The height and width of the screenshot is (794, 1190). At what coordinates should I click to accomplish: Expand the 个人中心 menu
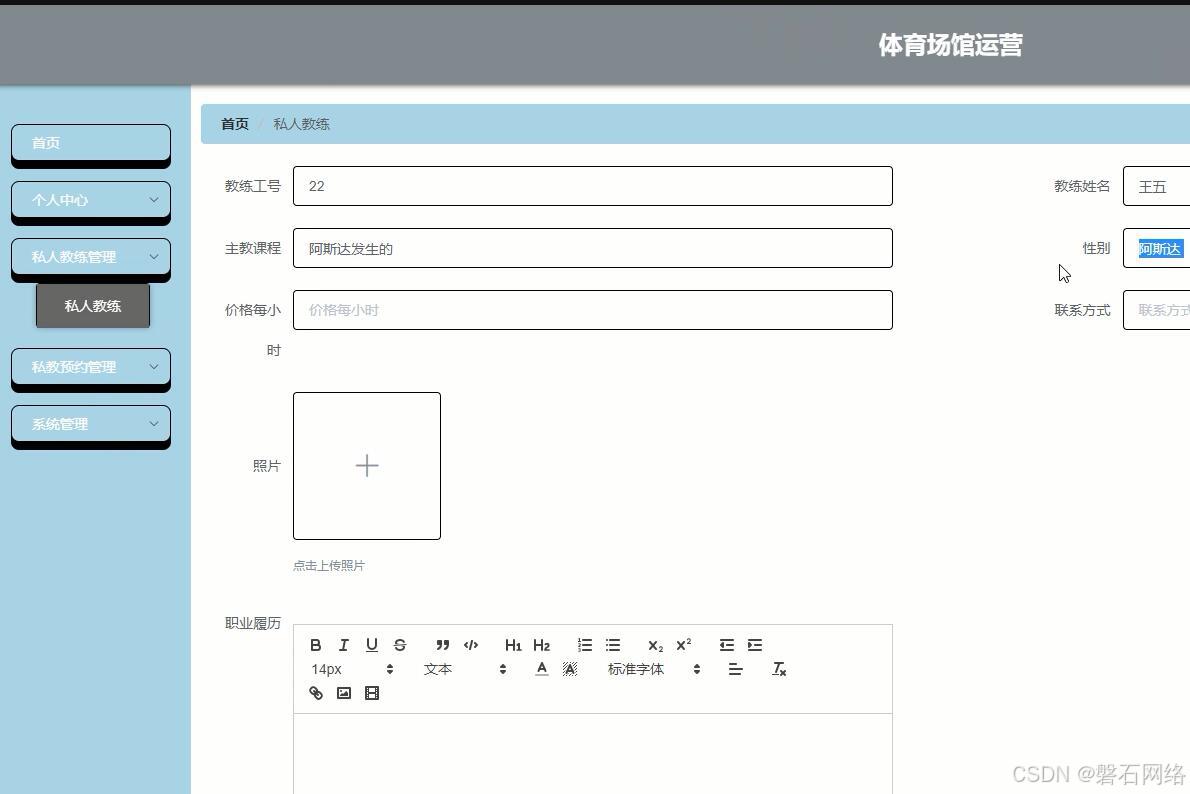[x=91, y=200]
